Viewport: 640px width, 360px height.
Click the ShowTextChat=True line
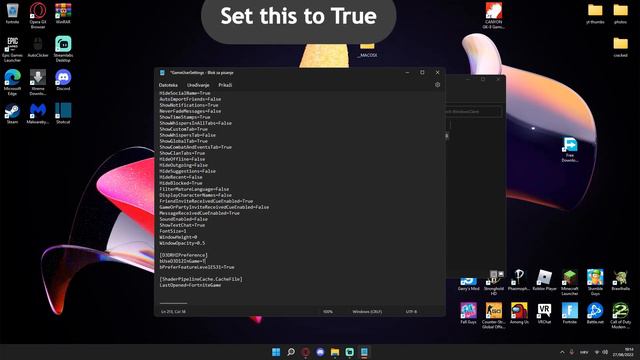coord(182,225)
